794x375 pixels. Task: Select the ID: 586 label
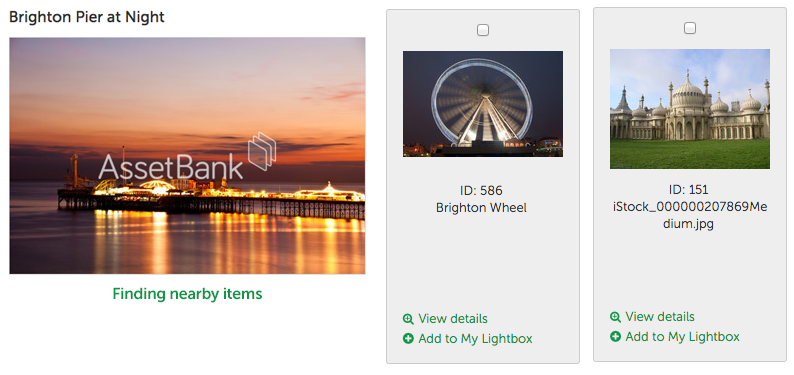point(481,191)
